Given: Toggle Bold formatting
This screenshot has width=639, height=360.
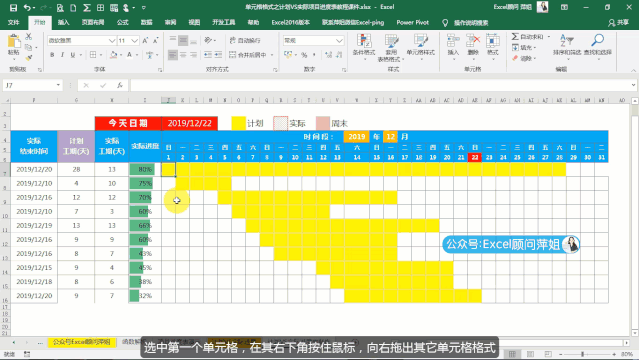Looking at the screenshot, I should coord(52,55).
